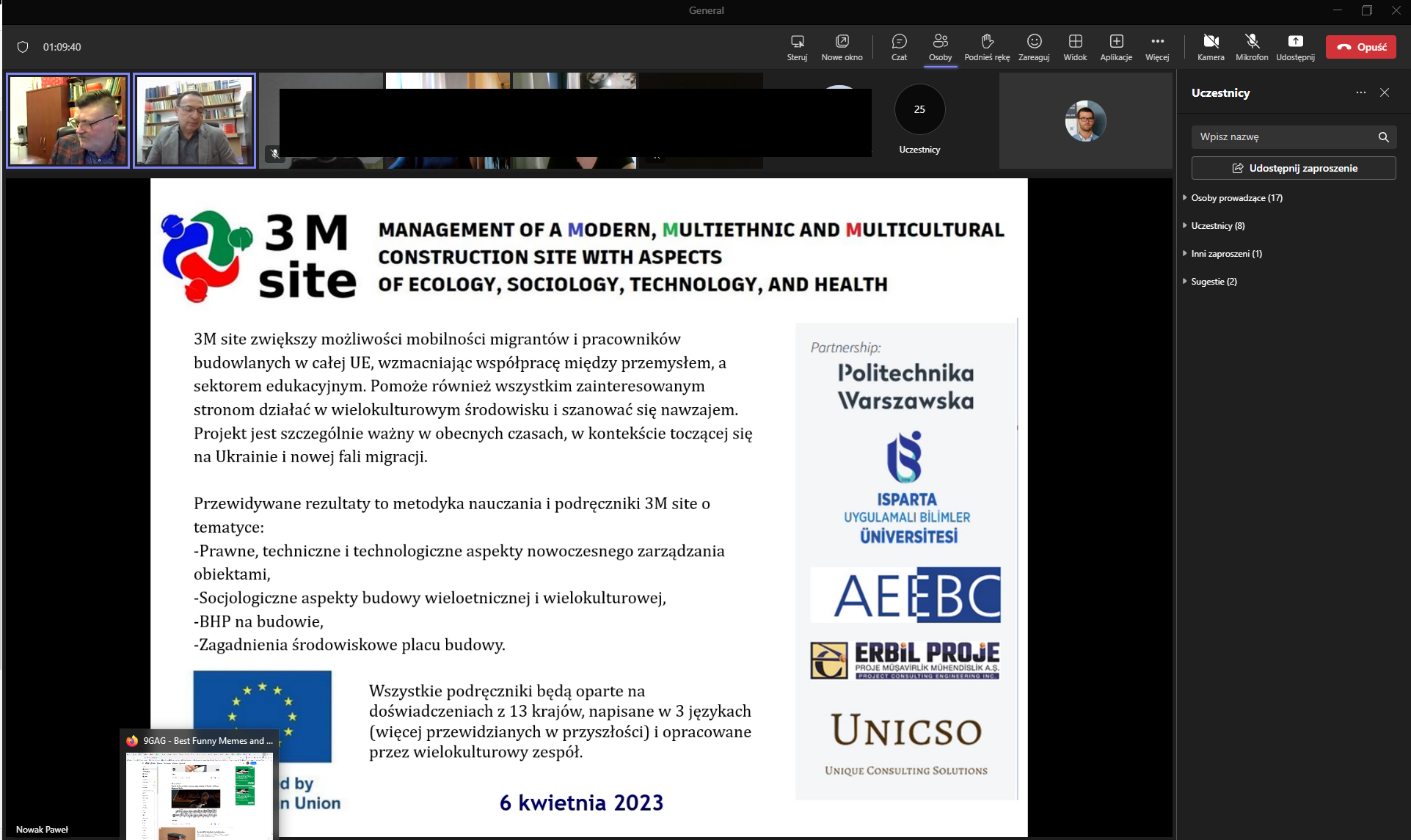Unmute with the Mikrofon toggle
1411x840 pixels.
[x=1252, y=47]
